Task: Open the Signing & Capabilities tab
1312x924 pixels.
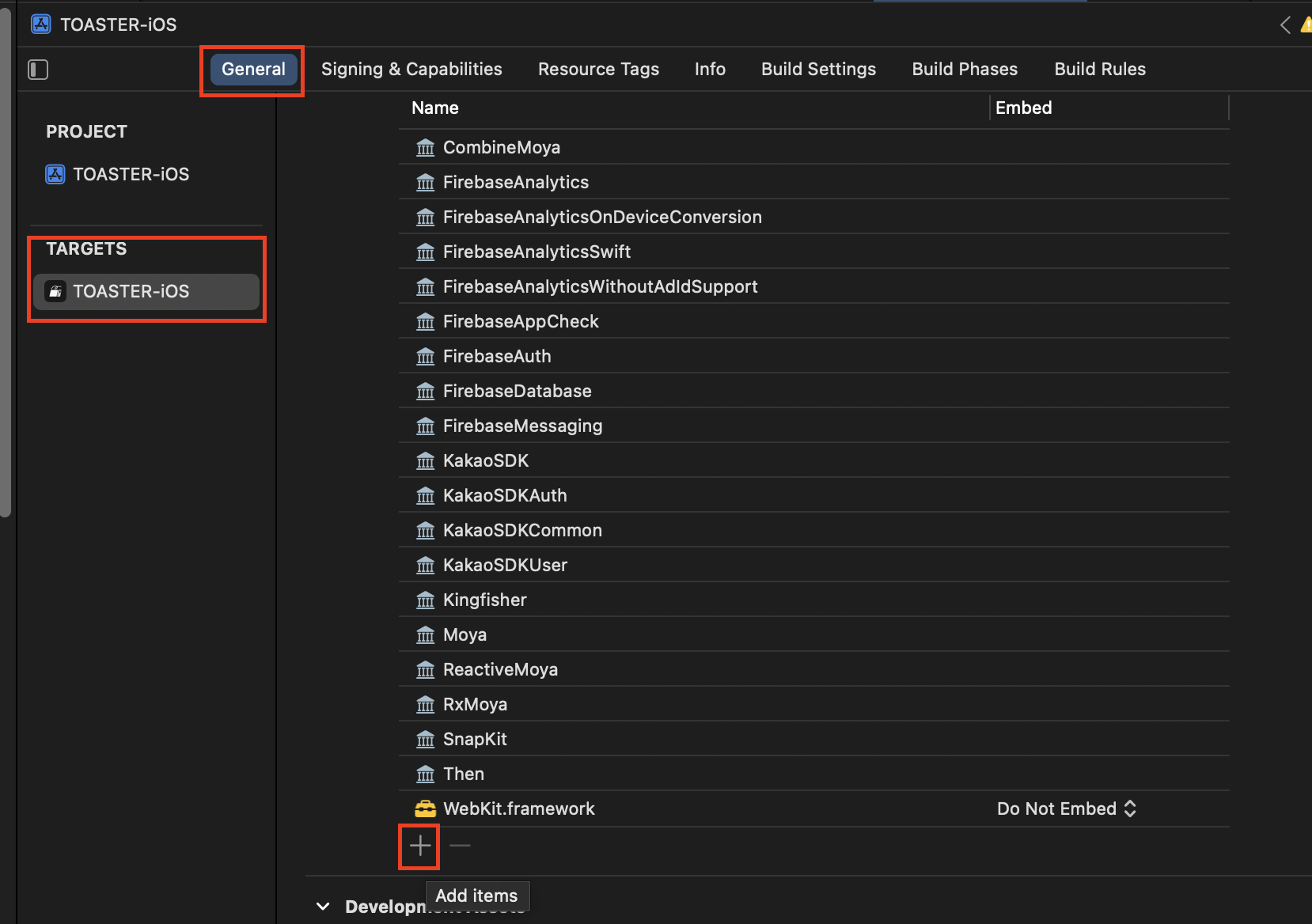Action: point(411,69)
